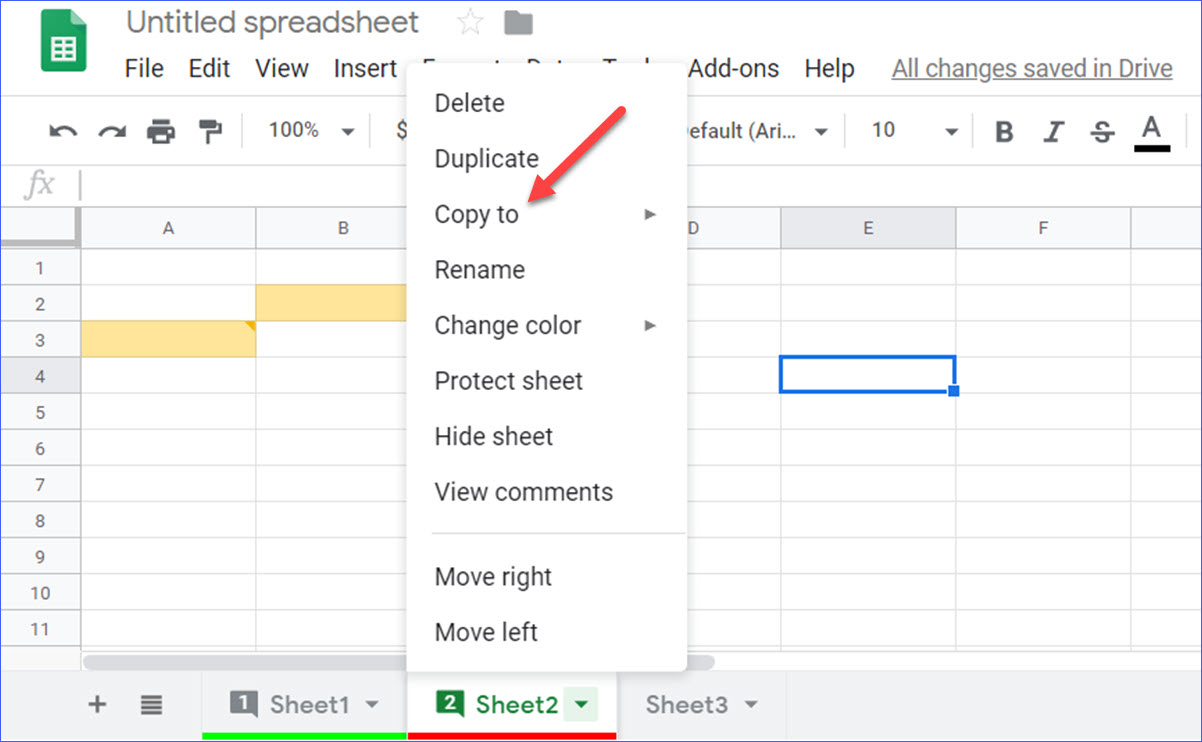
Task: Click the move to folder icon
Action: [x=518, y=22]
